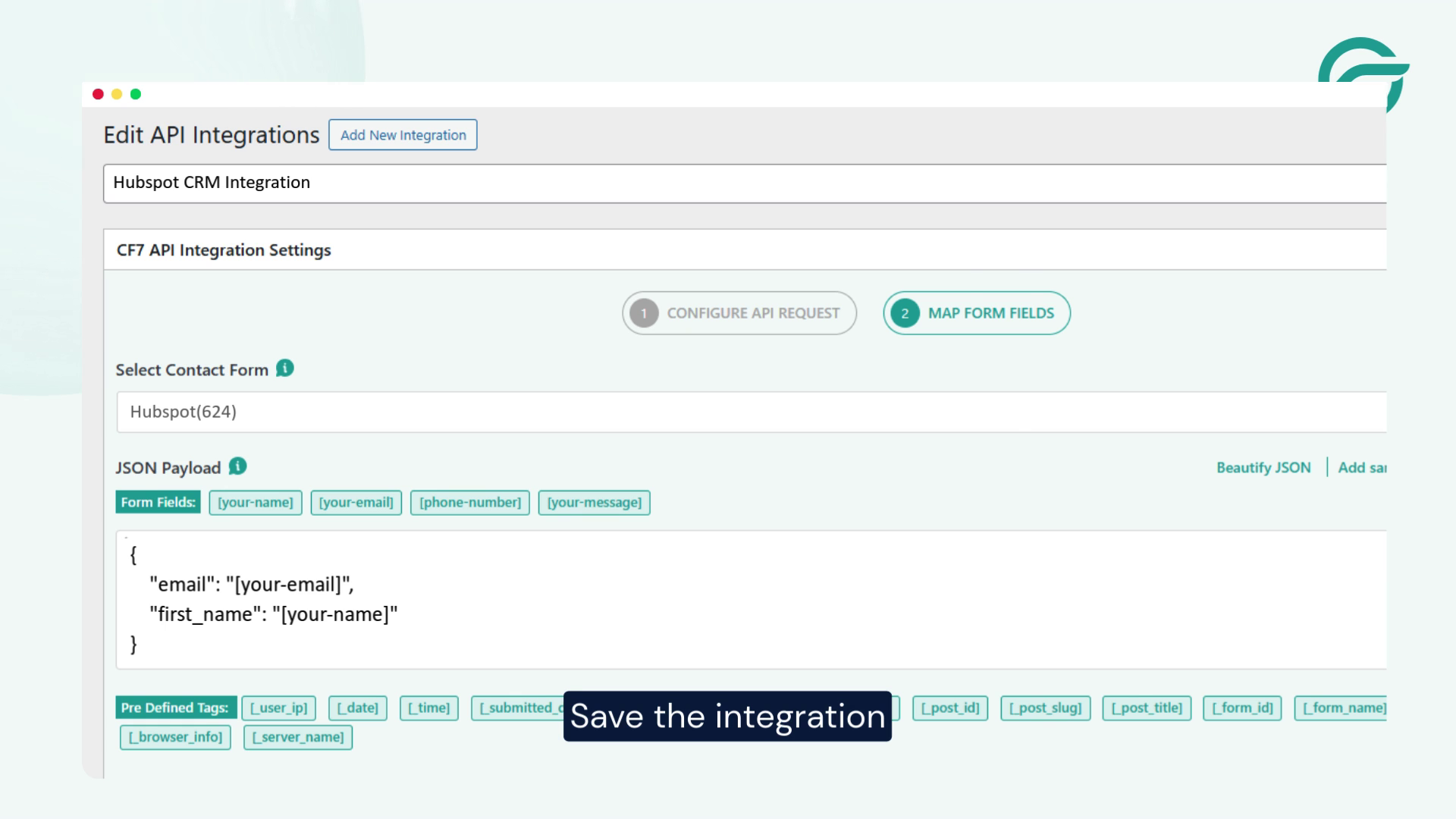Image resolution: width=1456 pixels, height=819 pixels.
Task: View the Select Contact Form info tooltip icon
Action: click(284, 369)
